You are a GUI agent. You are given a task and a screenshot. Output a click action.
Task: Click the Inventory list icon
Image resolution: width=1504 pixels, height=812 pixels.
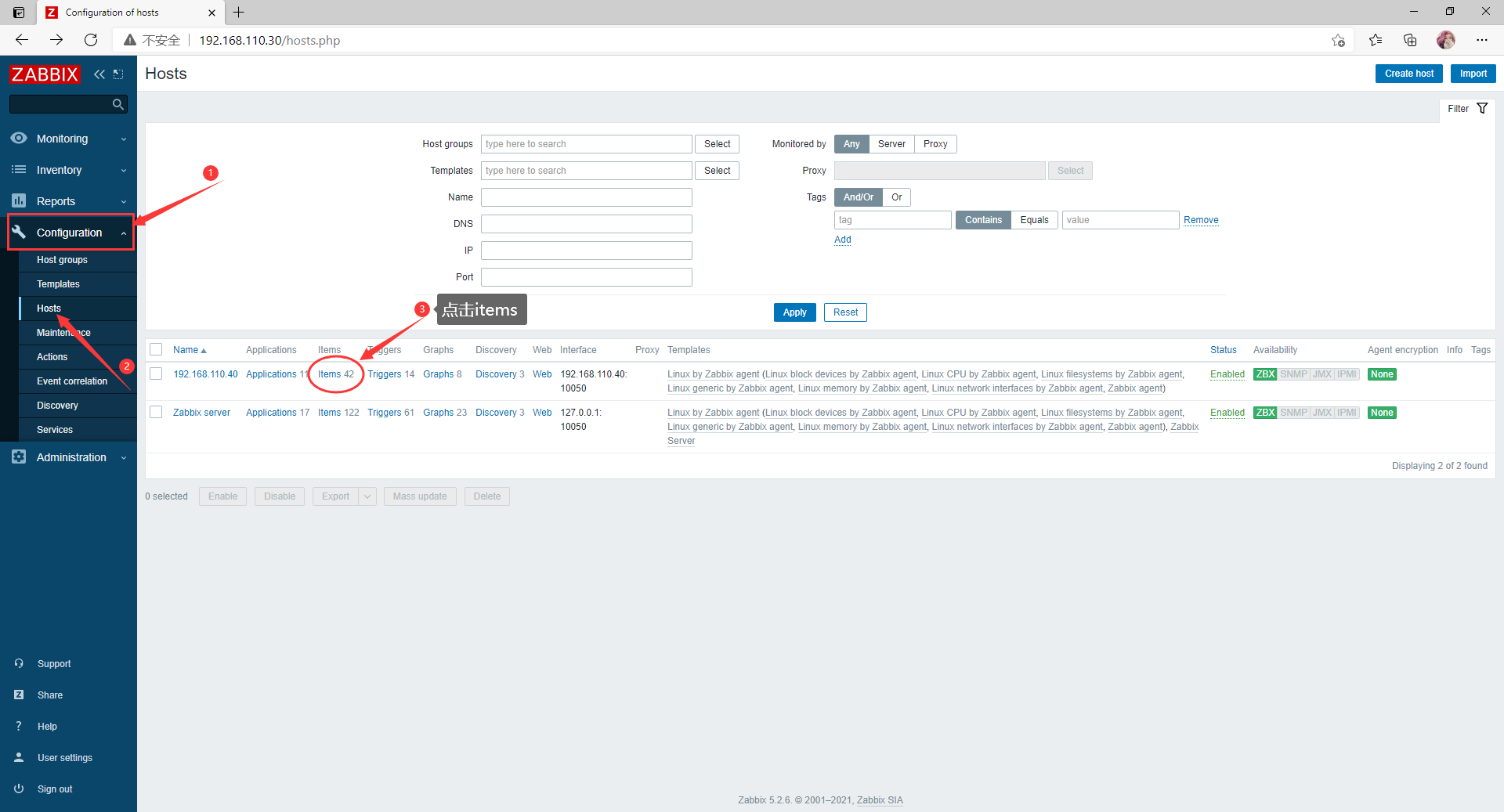click(x=19, y=169)
